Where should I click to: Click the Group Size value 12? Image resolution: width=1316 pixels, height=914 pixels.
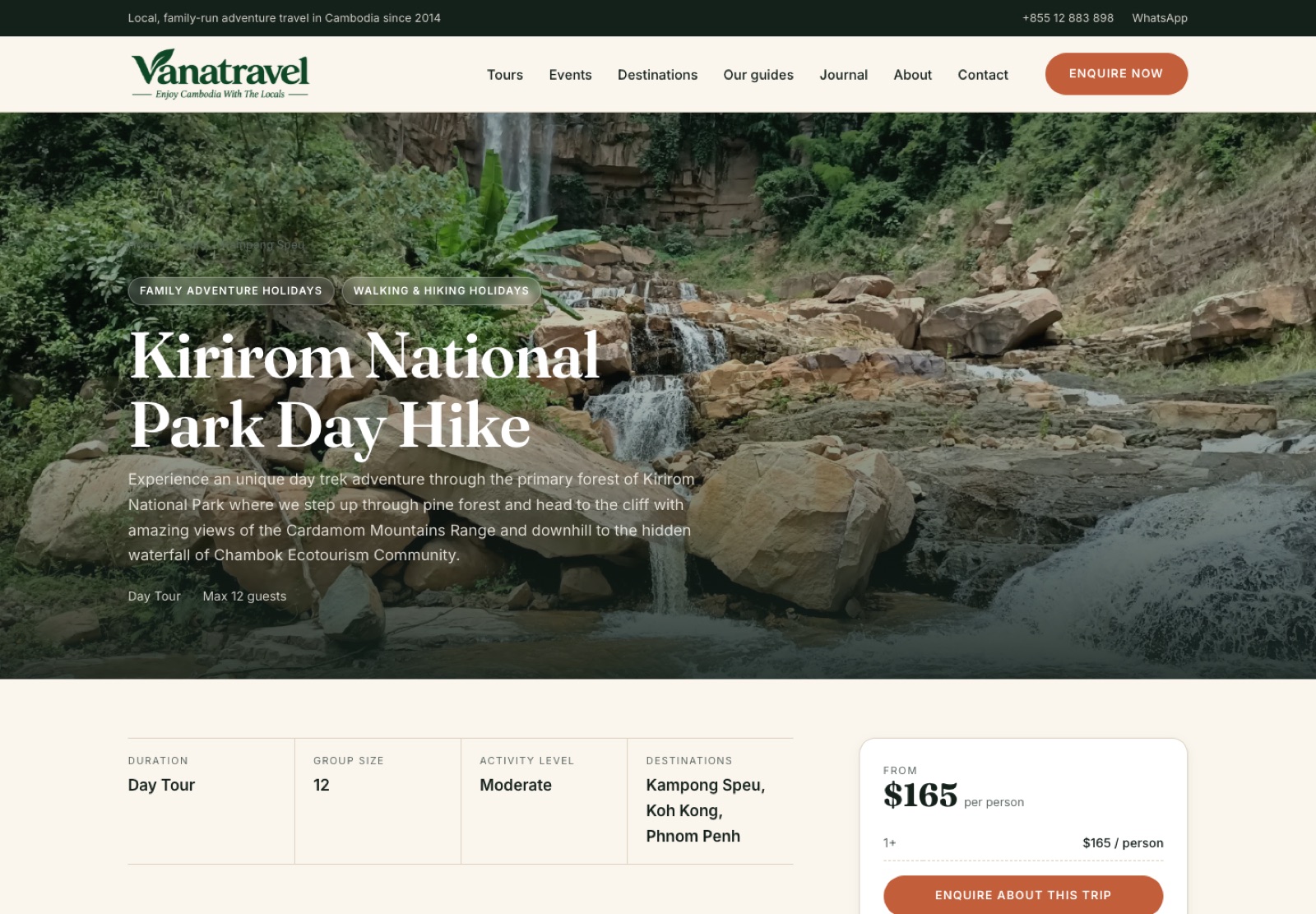tap(322, 786)
